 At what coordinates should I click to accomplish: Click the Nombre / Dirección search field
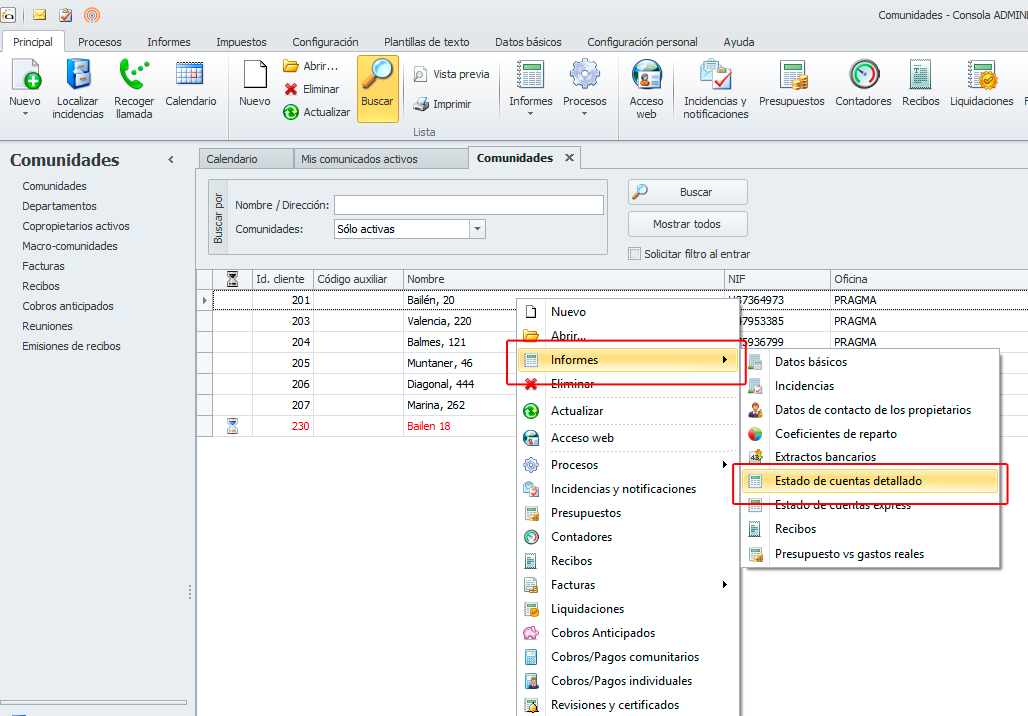[x=468, y=205]
